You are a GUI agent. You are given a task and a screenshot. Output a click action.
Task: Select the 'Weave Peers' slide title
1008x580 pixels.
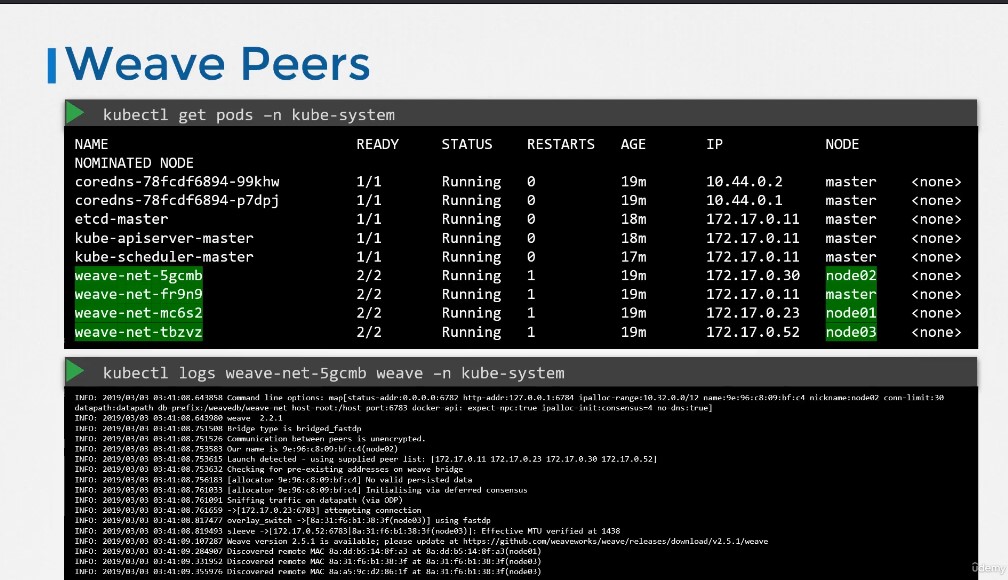click(217, 64)
